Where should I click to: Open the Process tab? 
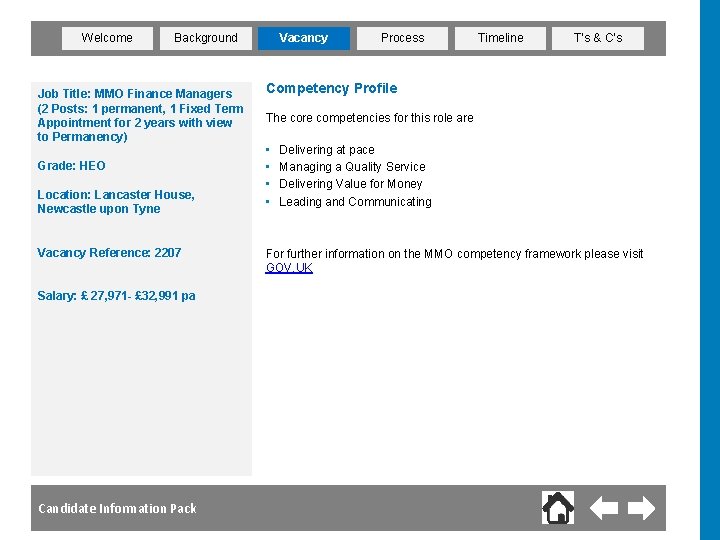tap(402, 38)
